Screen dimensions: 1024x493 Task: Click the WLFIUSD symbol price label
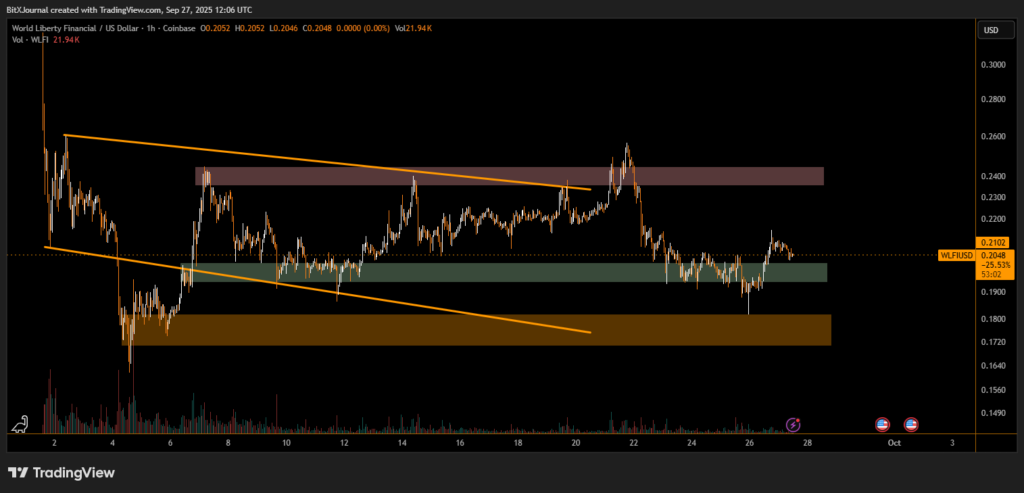tap(957, 256)
